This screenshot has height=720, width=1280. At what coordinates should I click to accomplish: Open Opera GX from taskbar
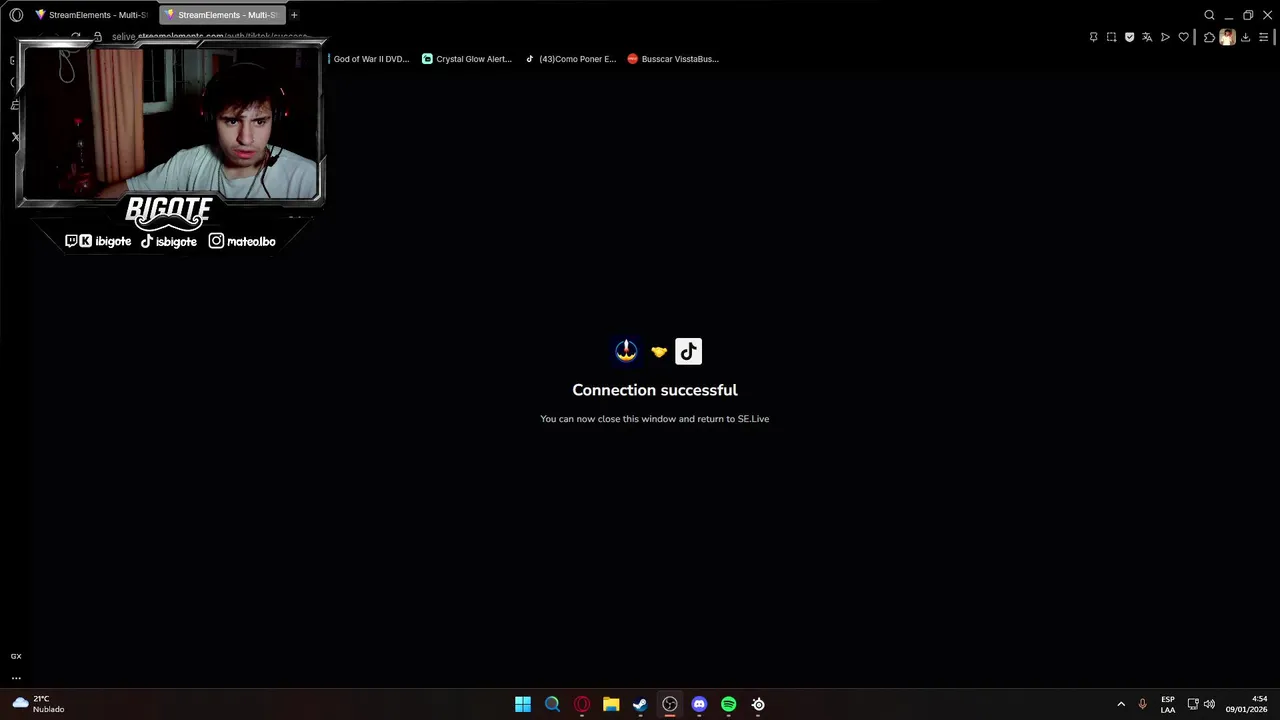coord(582,704)
